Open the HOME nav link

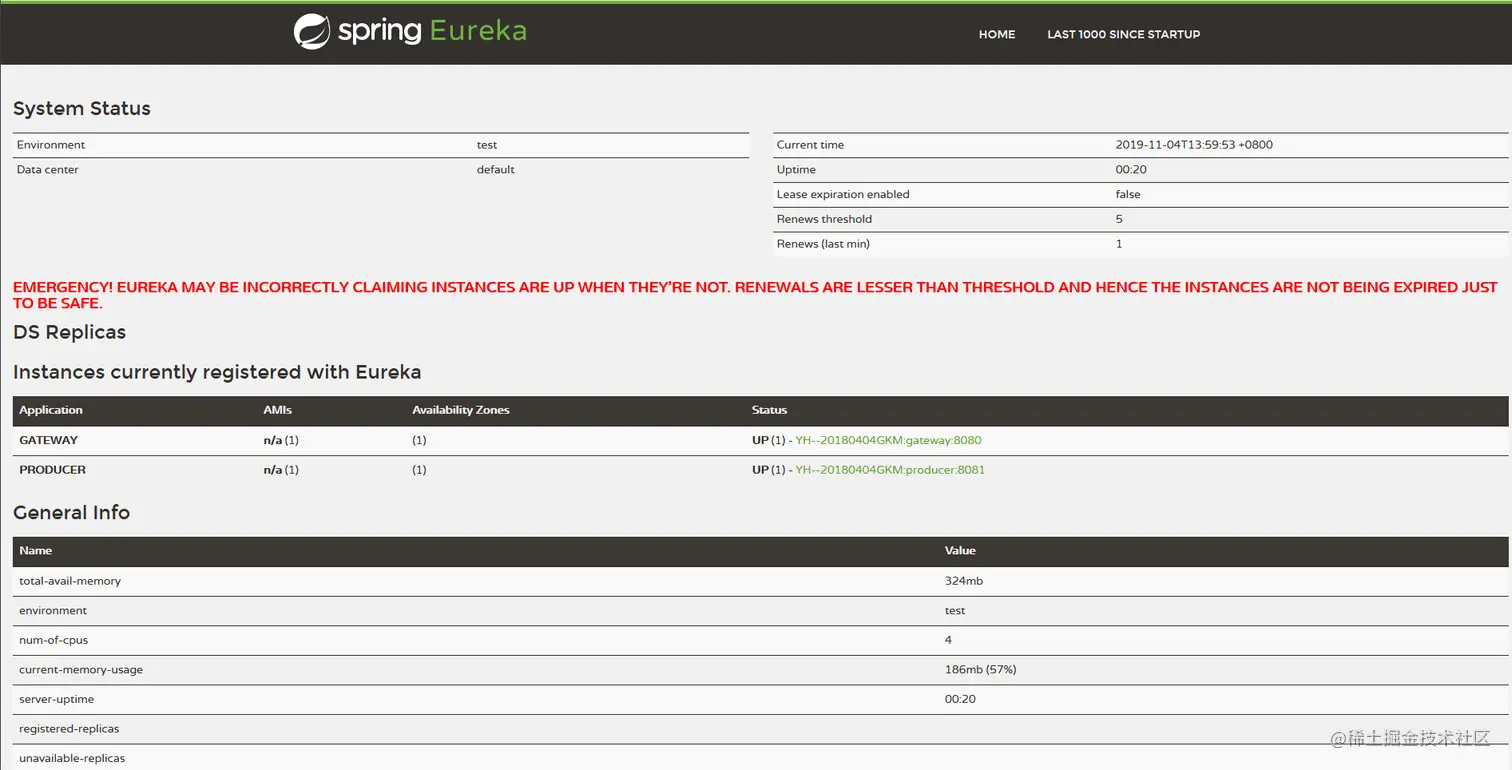(997, 34)
